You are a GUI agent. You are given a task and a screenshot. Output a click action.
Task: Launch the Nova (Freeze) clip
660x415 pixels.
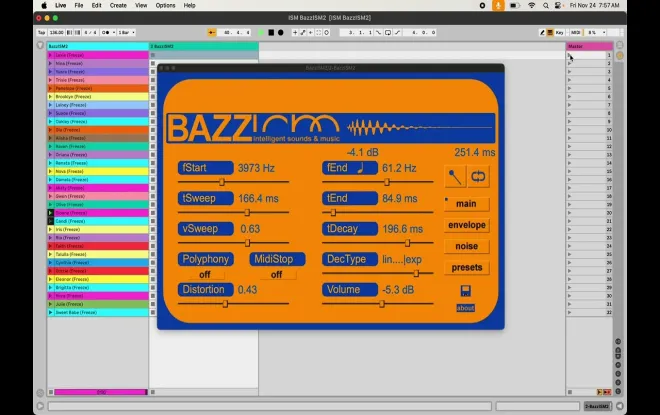point(51,171)
